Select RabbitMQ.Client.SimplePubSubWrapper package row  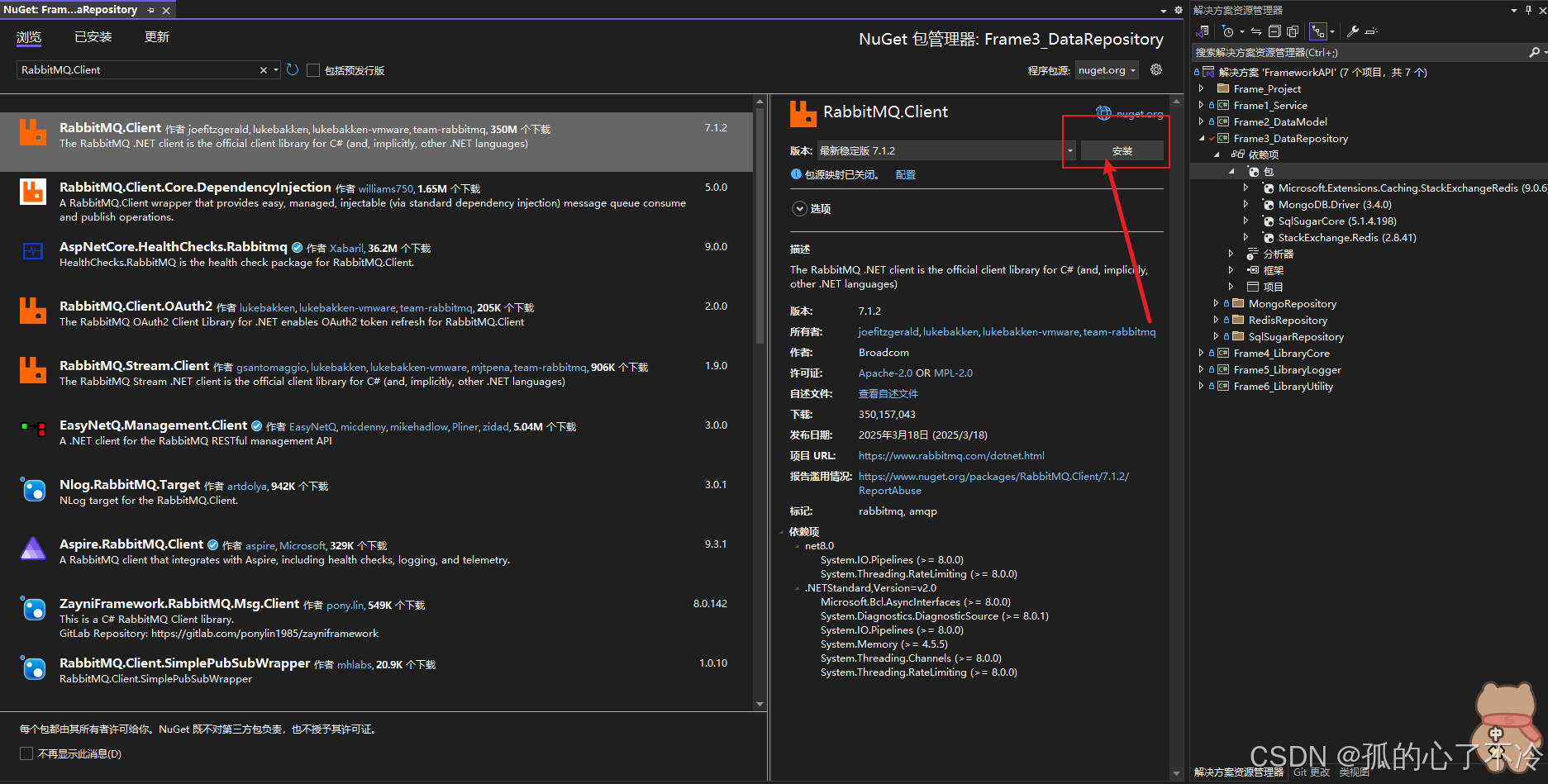coord(376,671)
